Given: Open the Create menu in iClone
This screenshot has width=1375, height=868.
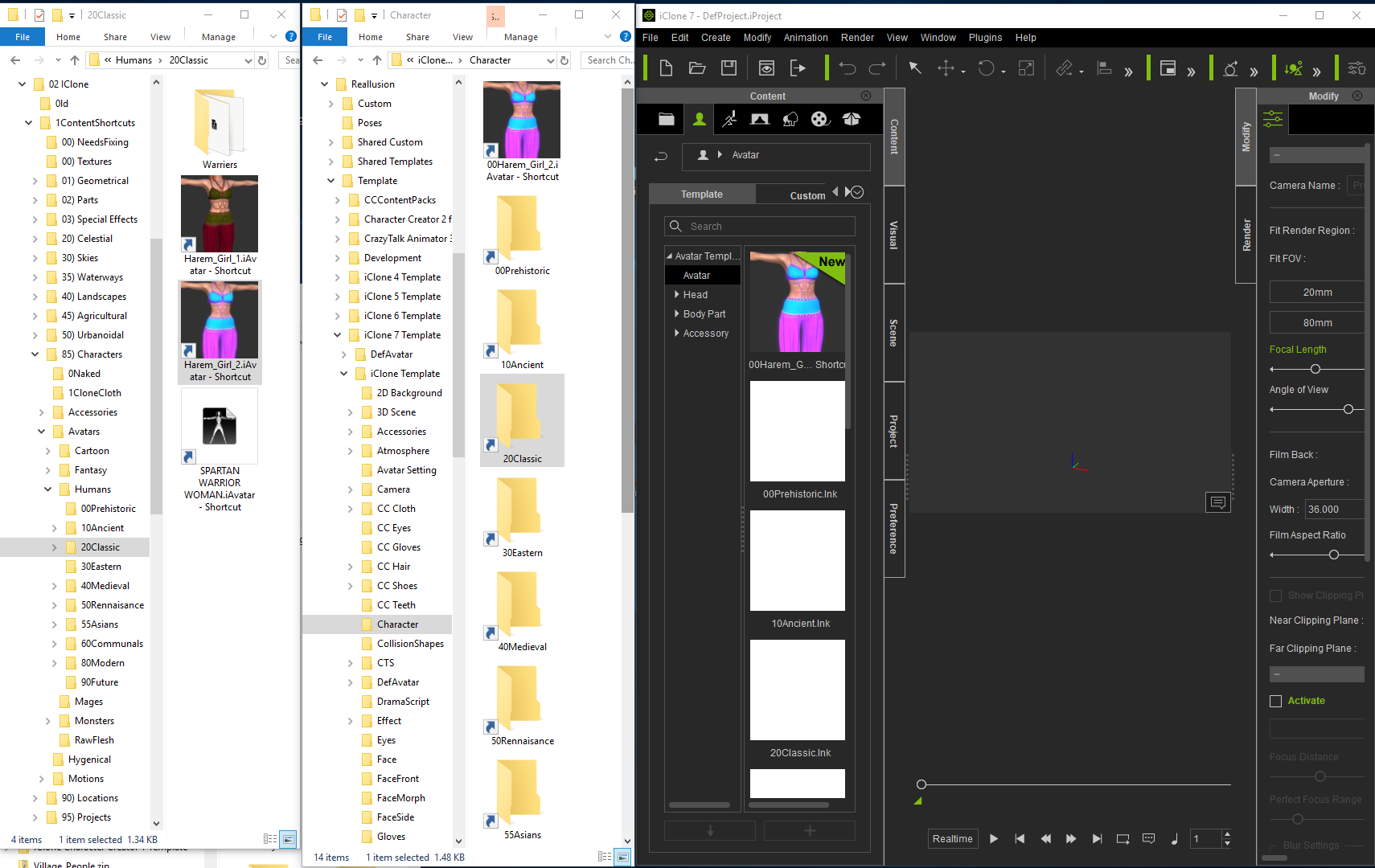Looking at the screenshot, I should coord(715,38).
